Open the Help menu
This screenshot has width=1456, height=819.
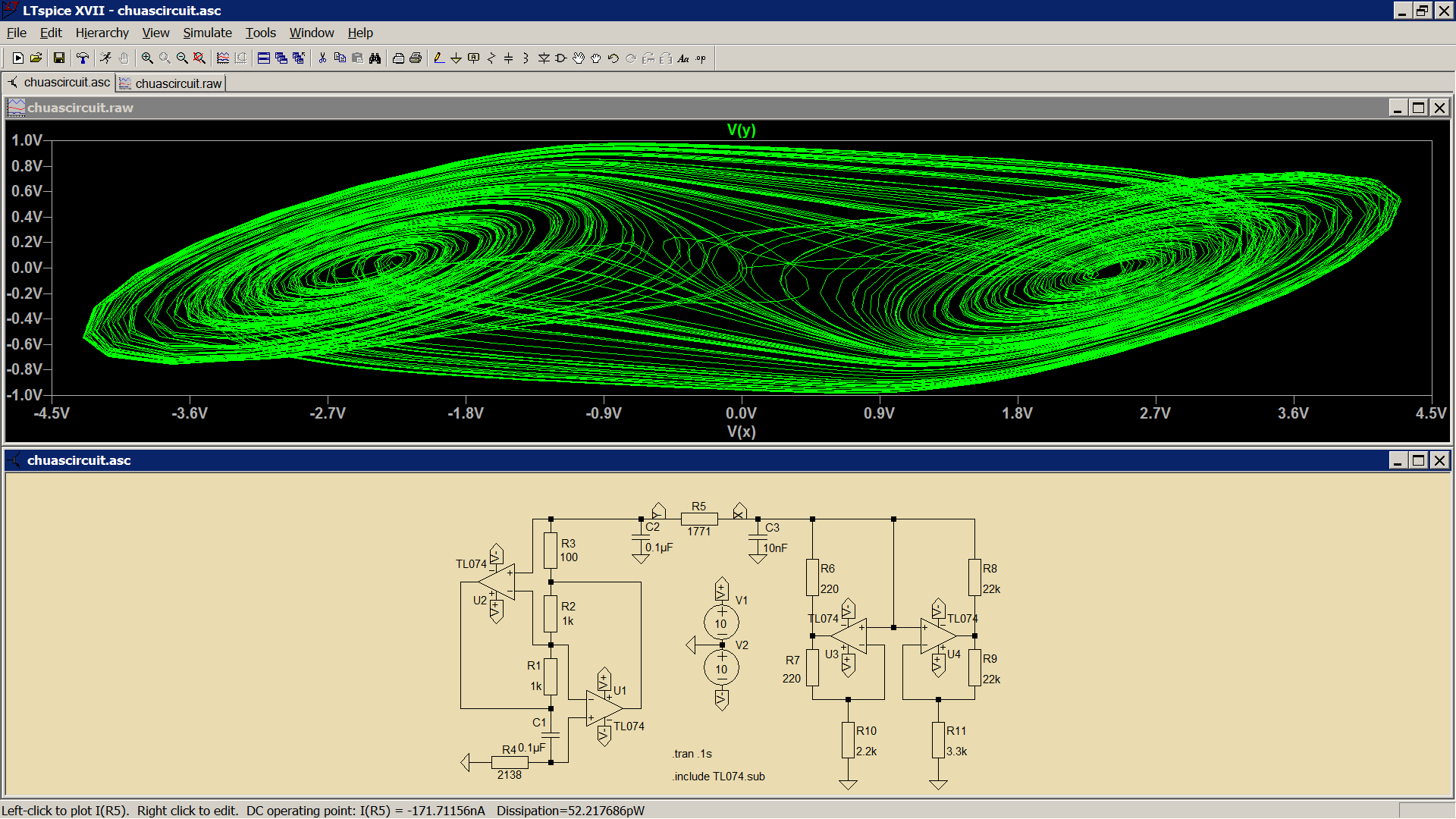360,33
